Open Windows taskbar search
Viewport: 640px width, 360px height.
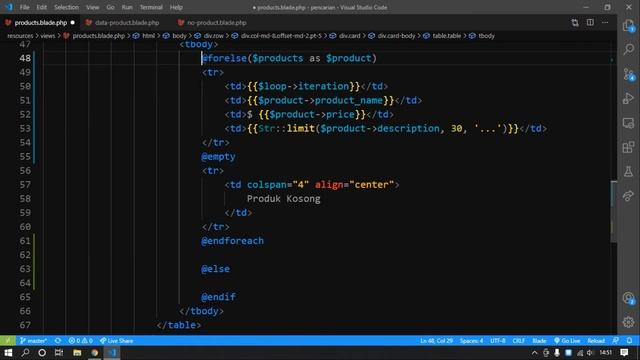coord(25,353)
